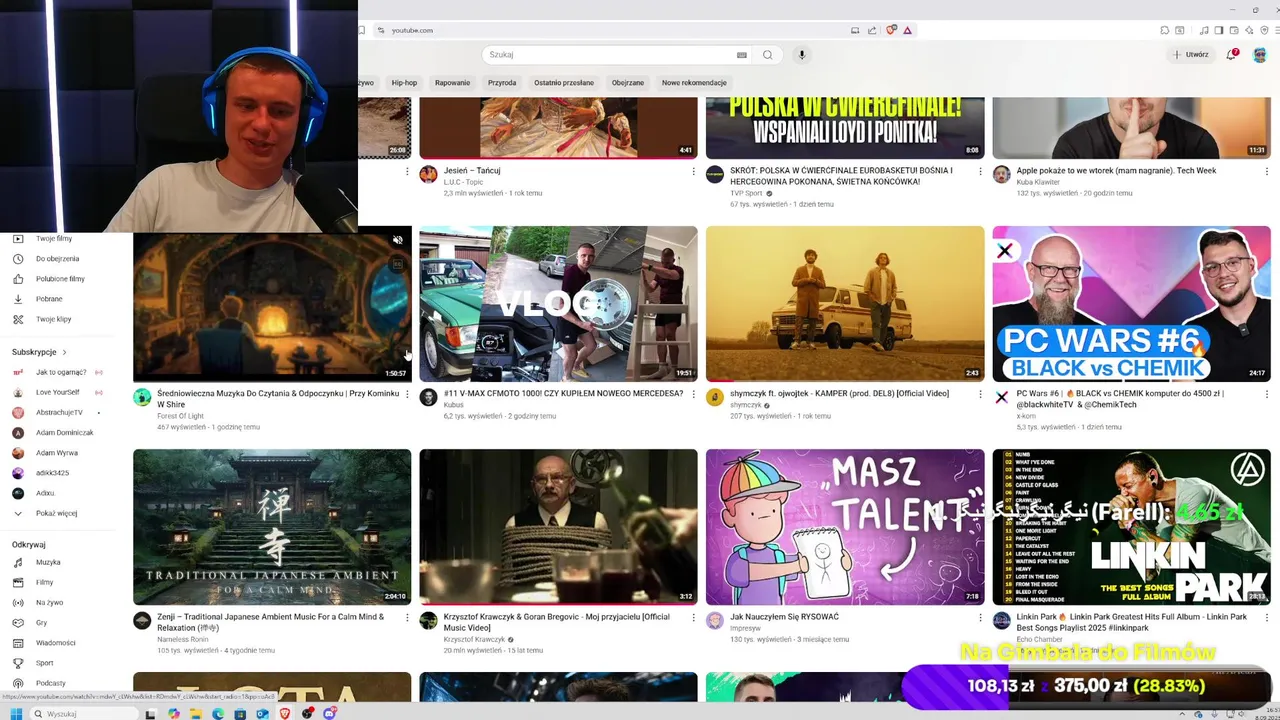Start voice search with the microphone icon
The width and height of the screenshot is (1280, 720).
801,55
